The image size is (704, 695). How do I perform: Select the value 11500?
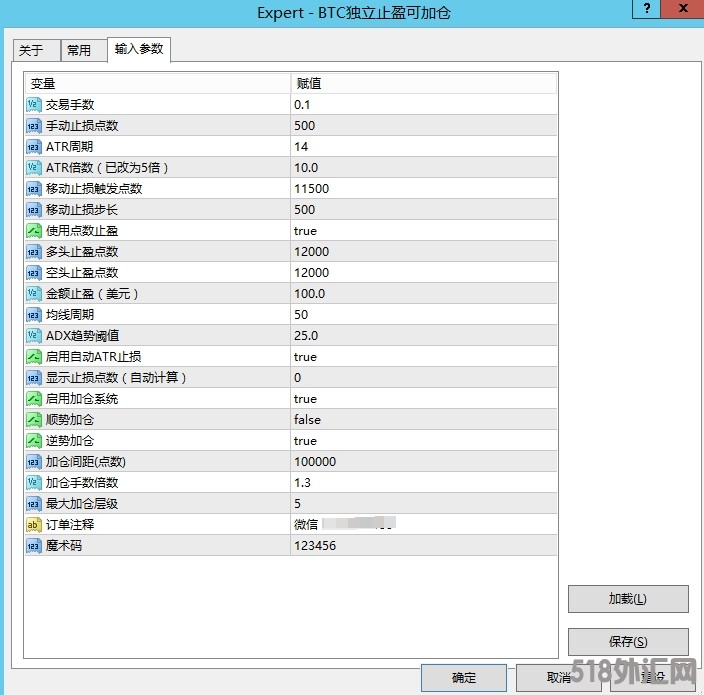(312, 189)
